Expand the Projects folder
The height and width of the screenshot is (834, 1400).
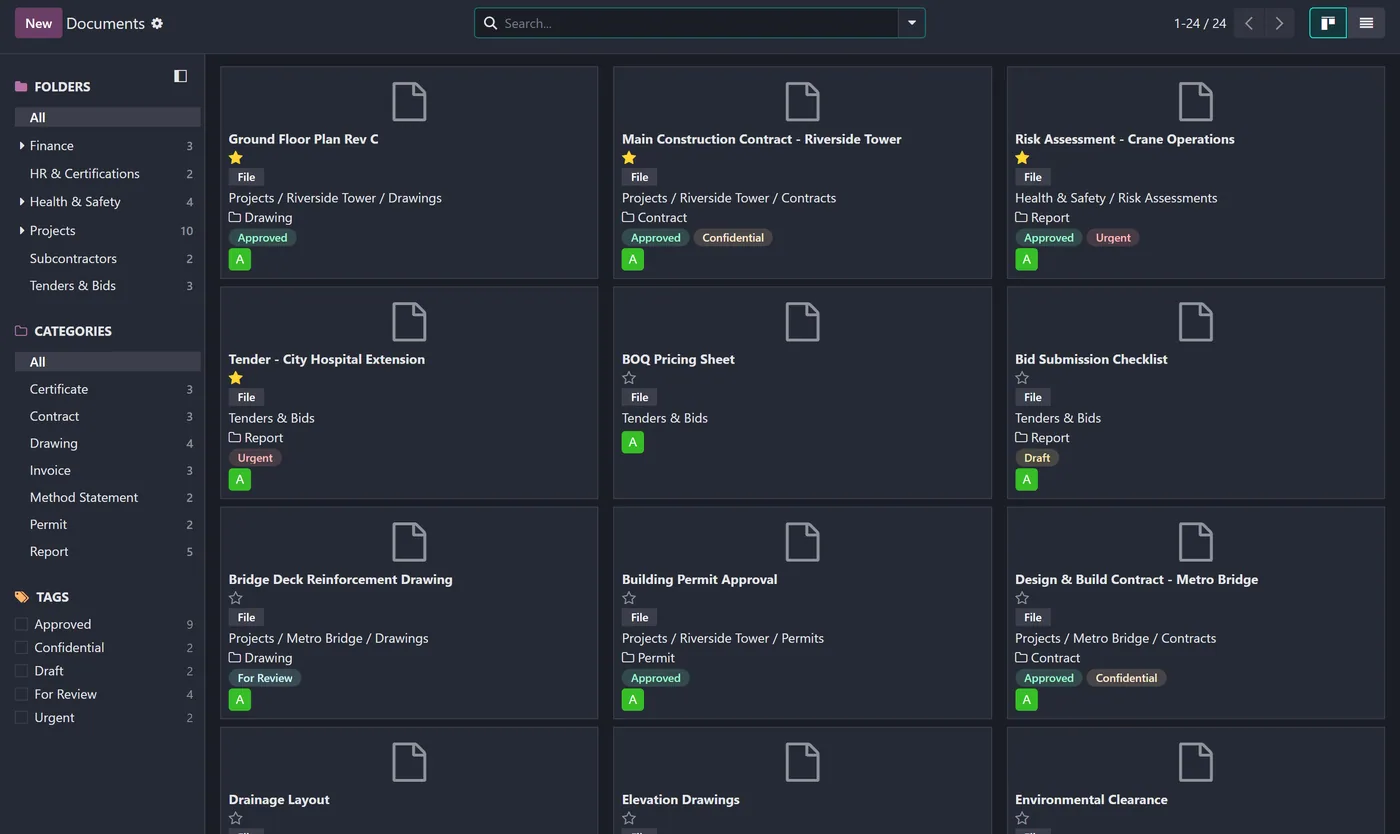click(x=22, y=231)
